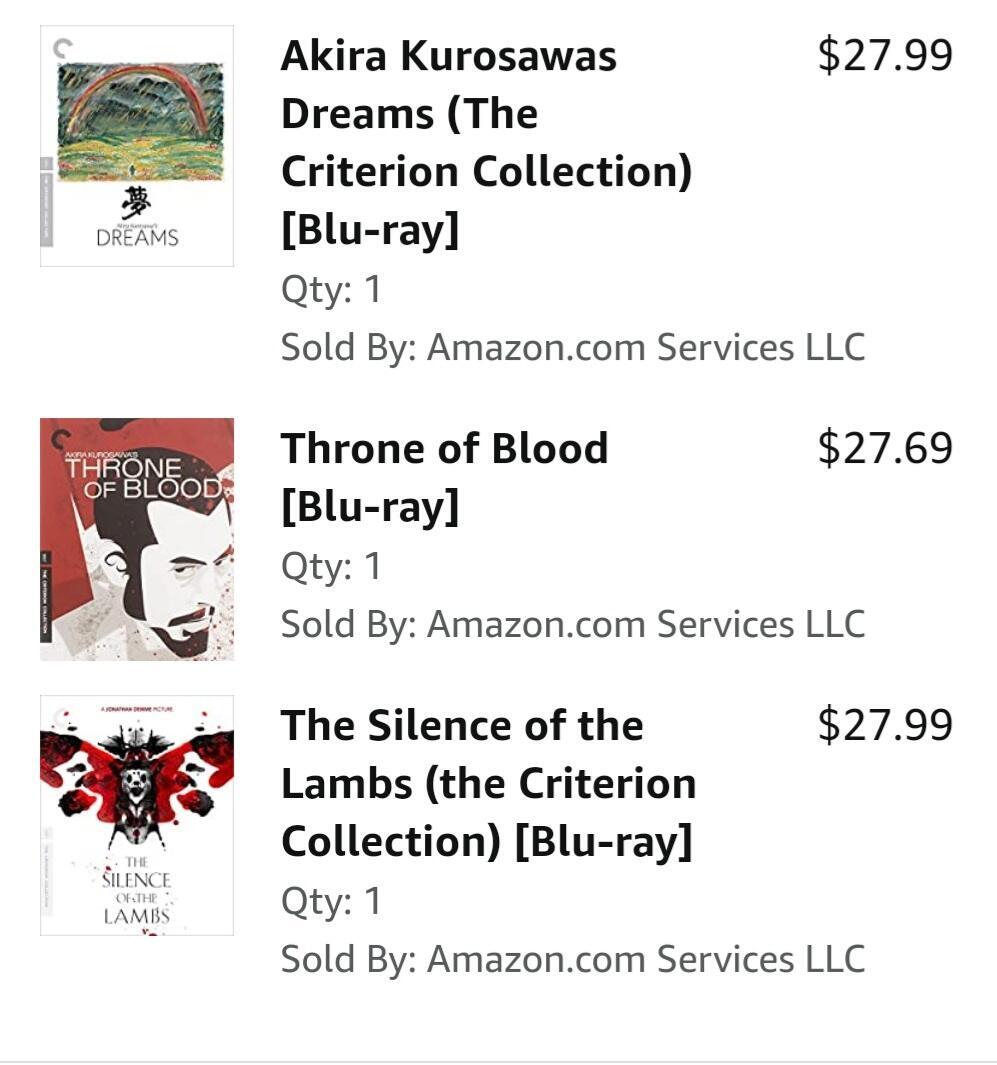The image size is (997, 1065).
Task: Click the Qty: 1 under Silence of the Lambs
Action: point(331,901)
